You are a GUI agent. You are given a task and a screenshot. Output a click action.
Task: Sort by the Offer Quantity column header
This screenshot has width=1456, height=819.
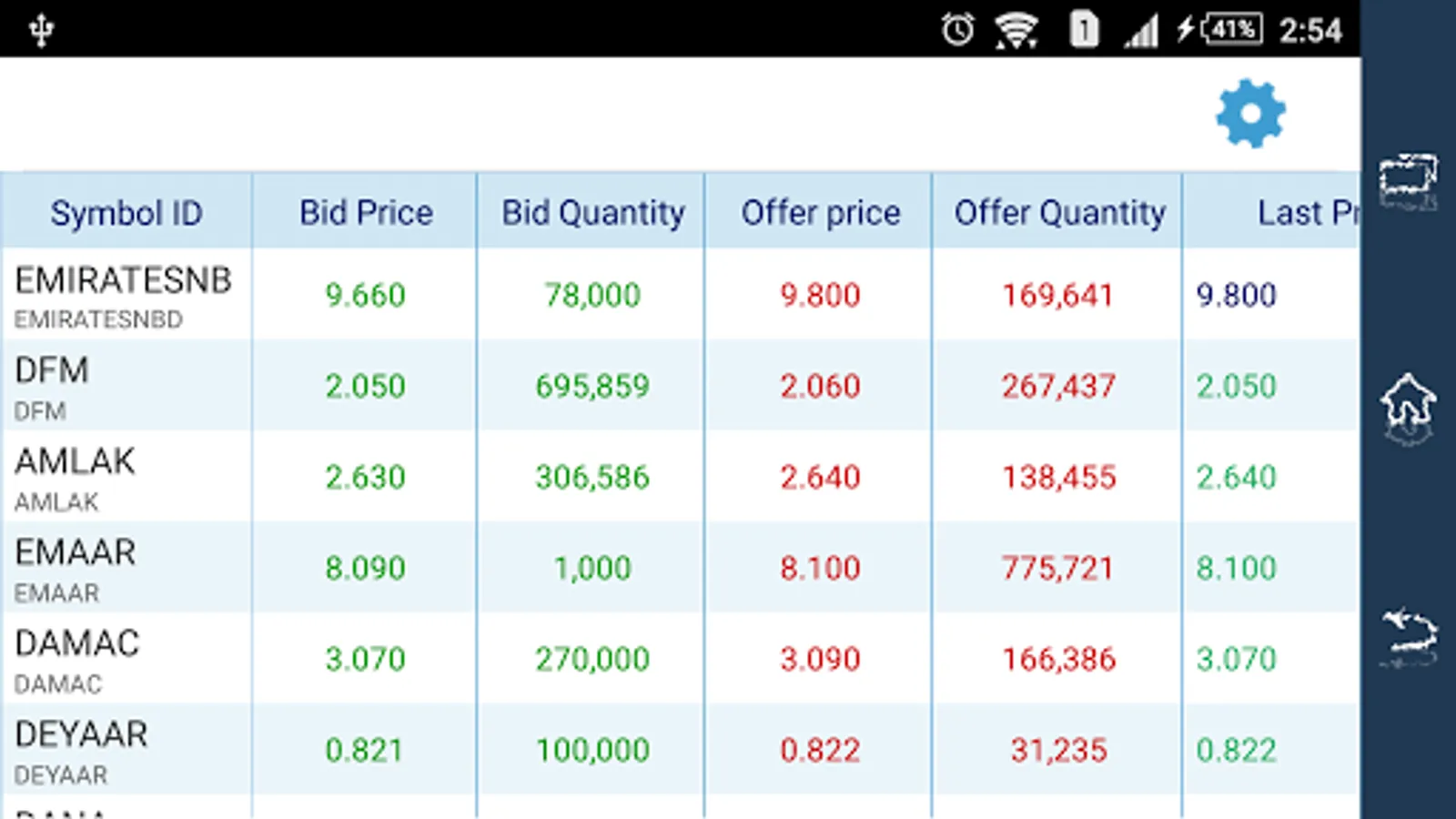click(x=1059, y=212)
